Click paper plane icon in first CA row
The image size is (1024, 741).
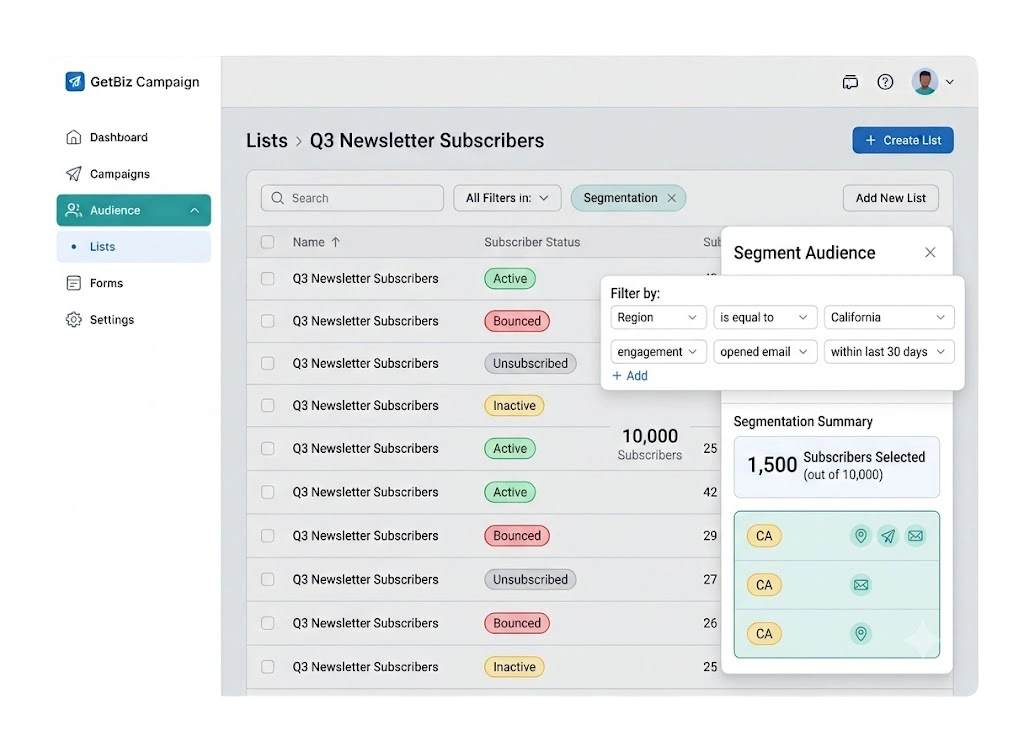click(x=888, y=536)
